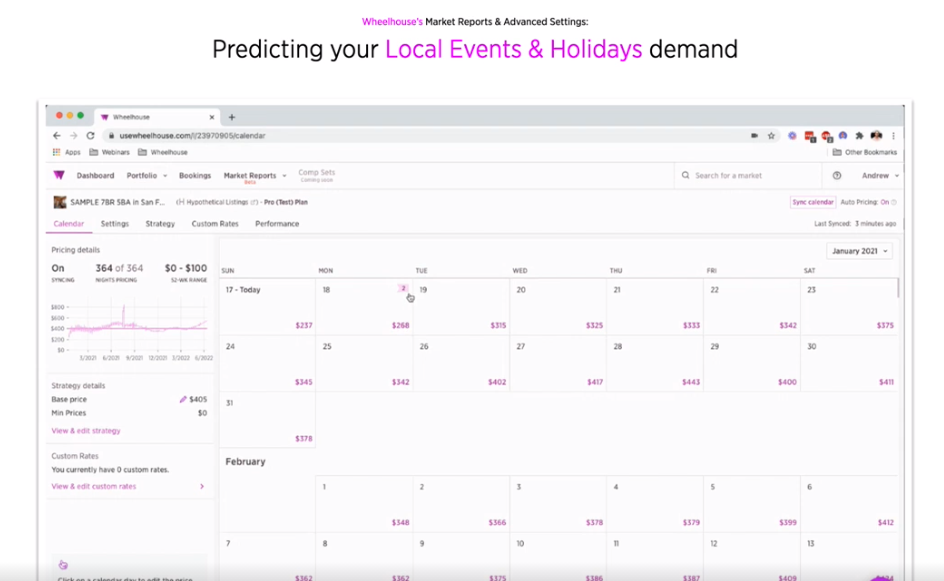Reload the page with refresh icon
The height and width of the screenshot is (581, 944).
(x=90, y=135)
